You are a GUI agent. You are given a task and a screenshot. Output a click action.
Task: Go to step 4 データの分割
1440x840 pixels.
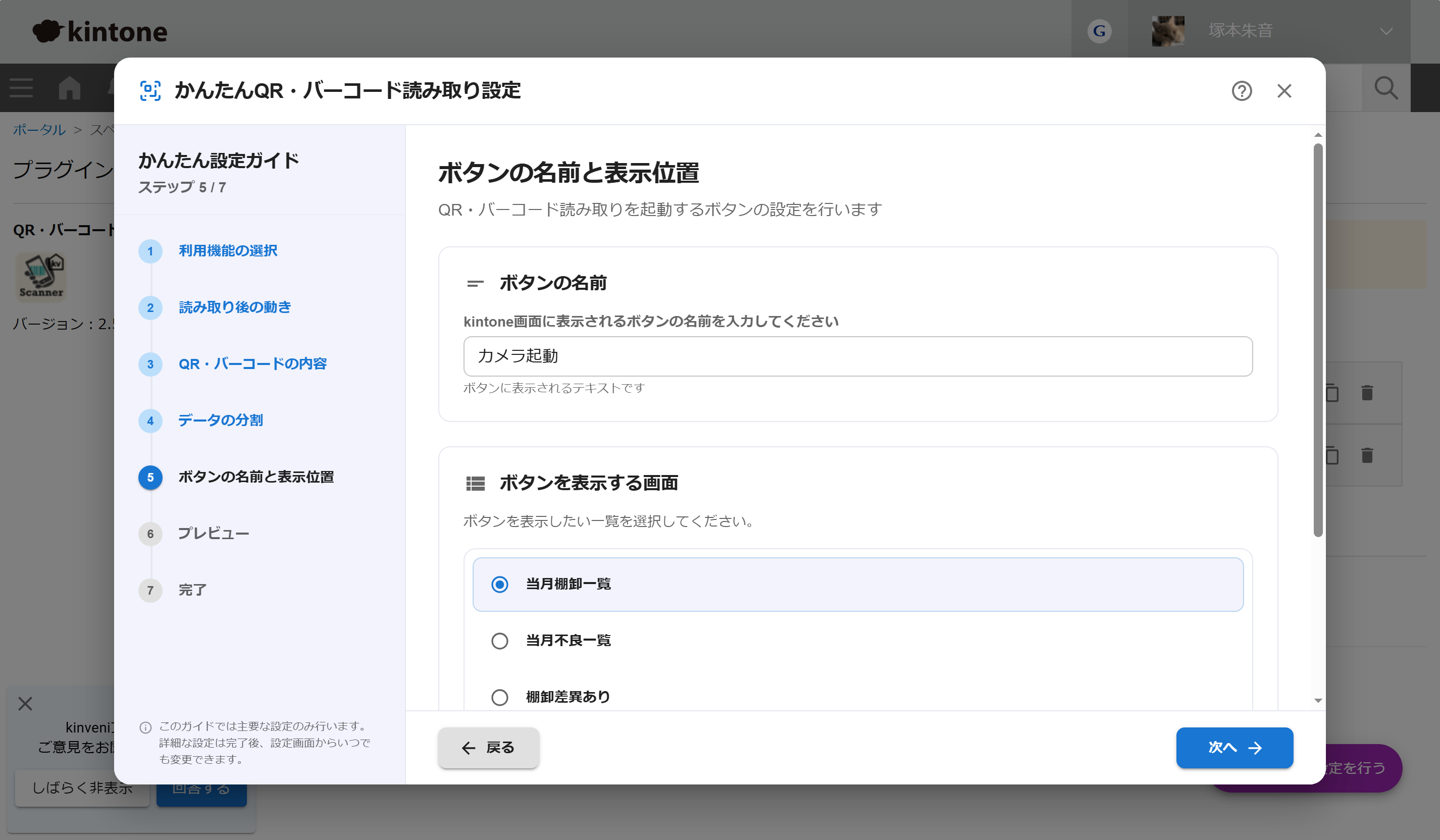click(220, 420)
